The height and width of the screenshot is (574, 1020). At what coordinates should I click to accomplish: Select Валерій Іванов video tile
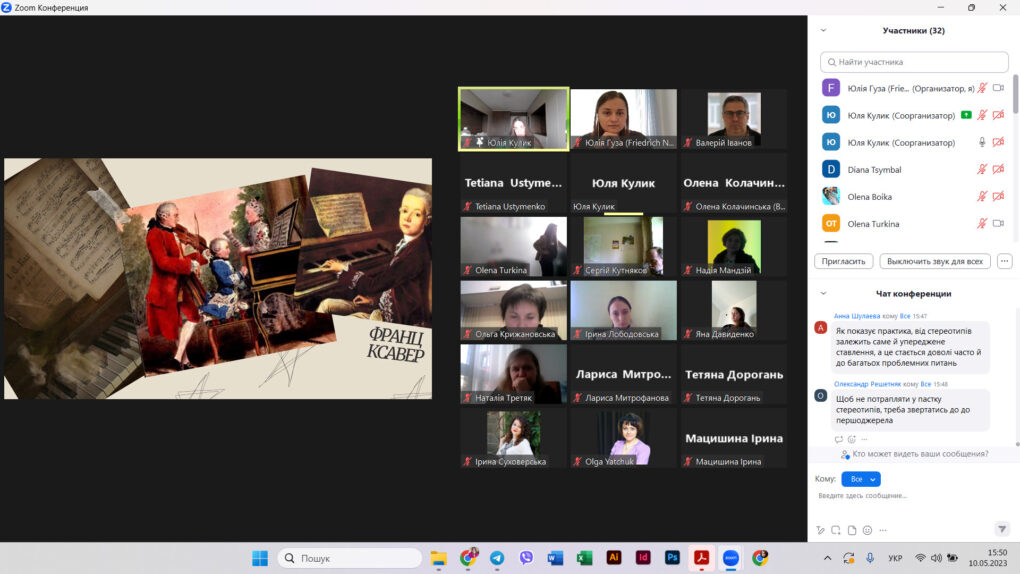click(x=734, y=119)
